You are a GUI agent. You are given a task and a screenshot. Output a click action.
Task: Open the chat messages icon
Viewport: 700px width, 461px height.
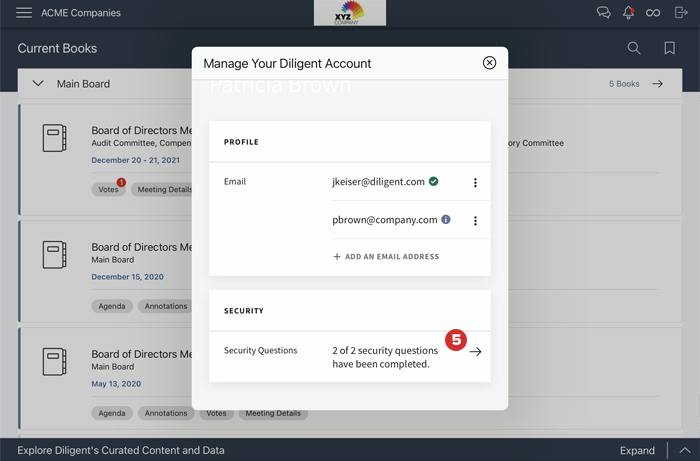pyautogui.click(x=603, y=13)
